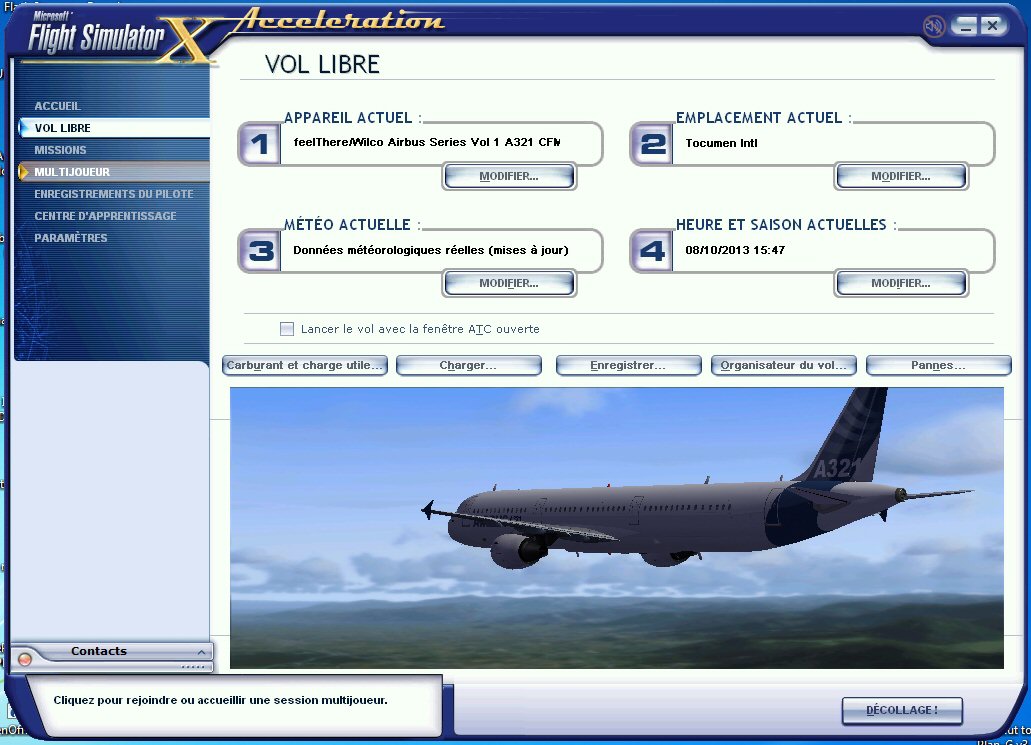Open PARAMÈTRES in the sidebar

(x=70, y=237)
